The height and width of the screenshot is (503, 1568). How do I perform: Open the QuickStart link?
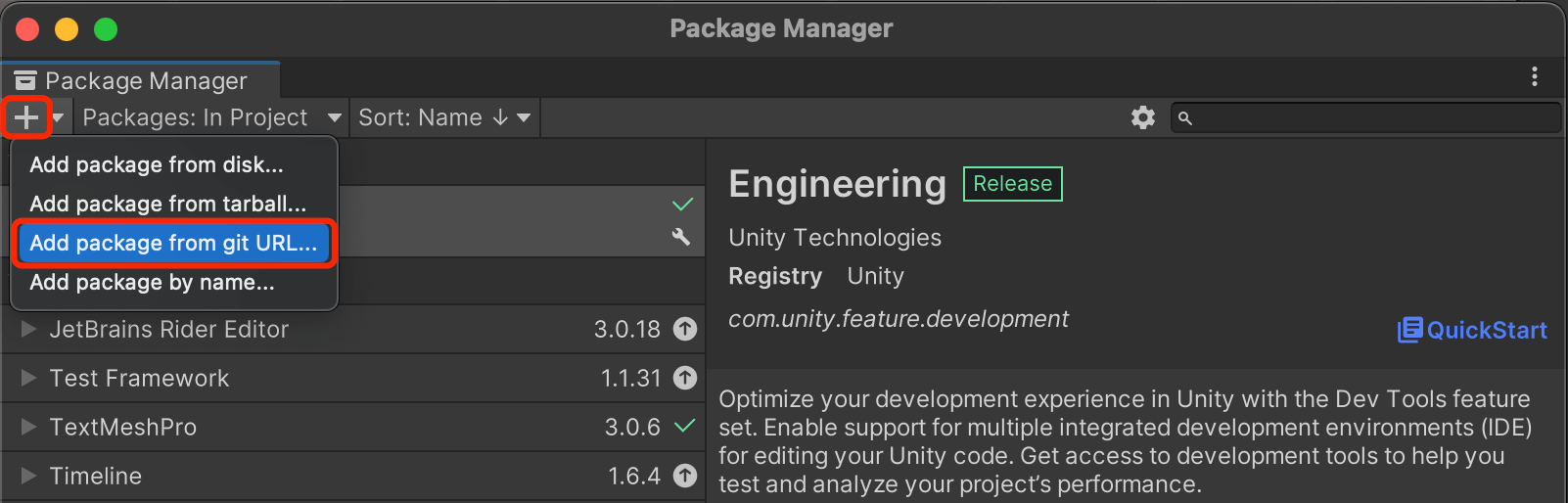point(1472,330)
